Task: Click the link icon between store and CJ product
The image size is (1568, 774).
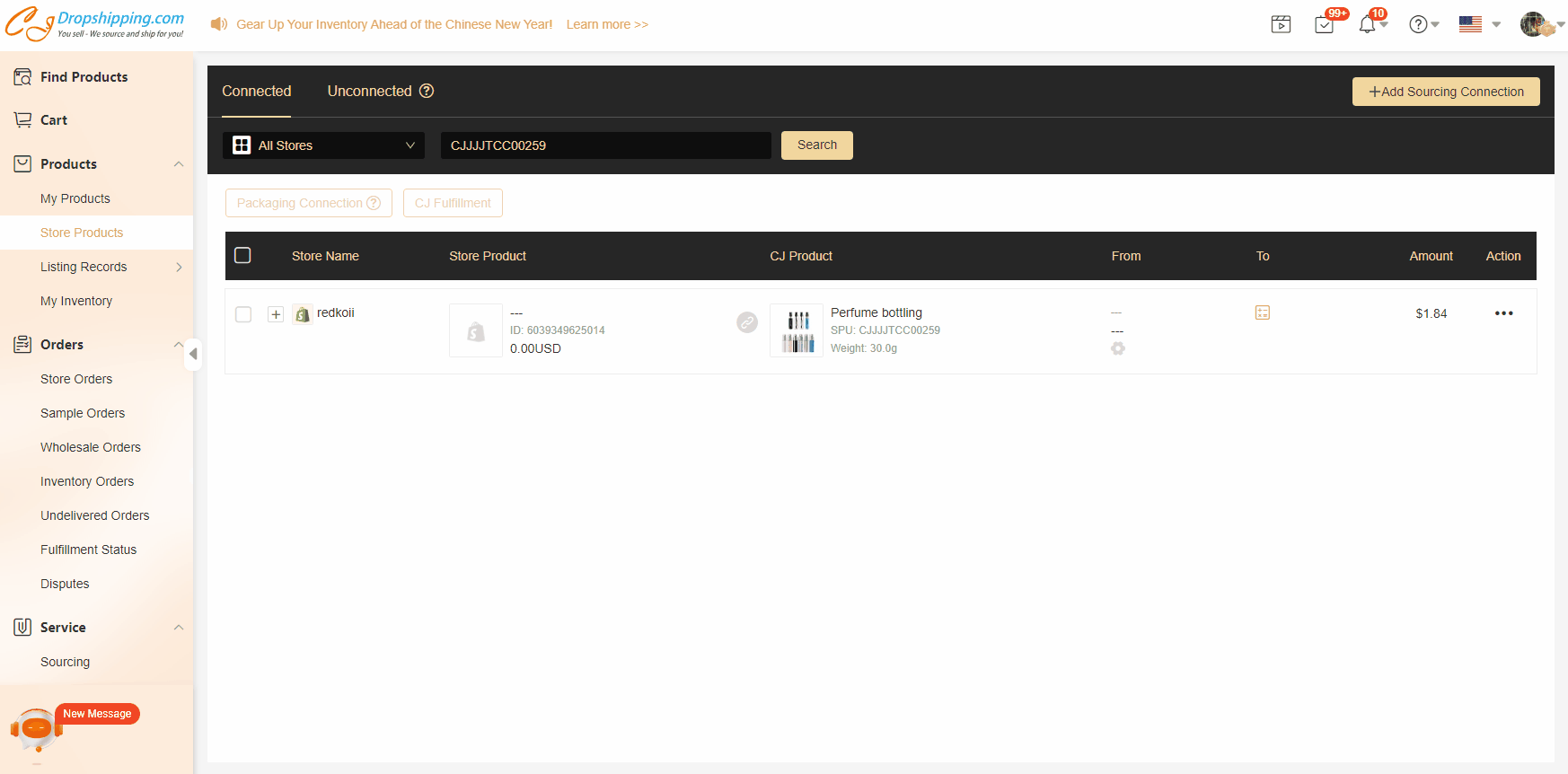Action: [x=747, y=322]
